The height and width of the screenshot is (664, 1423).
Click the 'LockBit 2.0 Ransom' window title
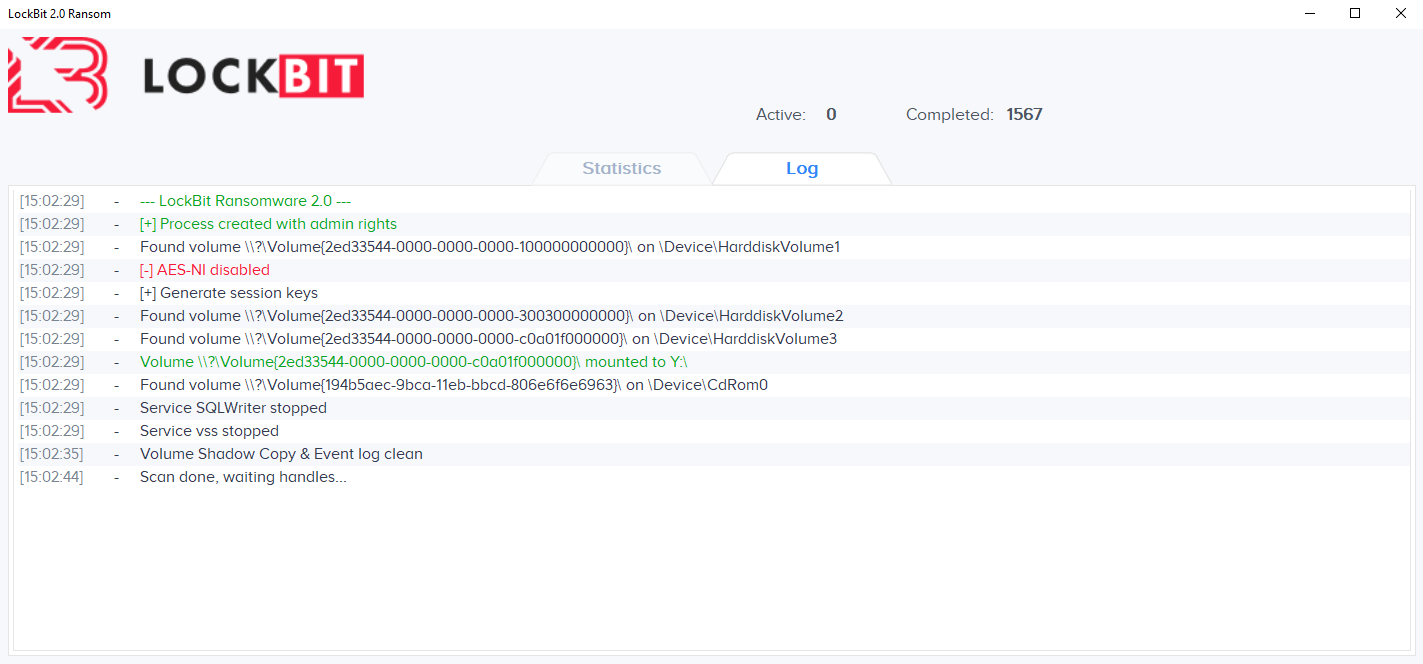[59, 14]
